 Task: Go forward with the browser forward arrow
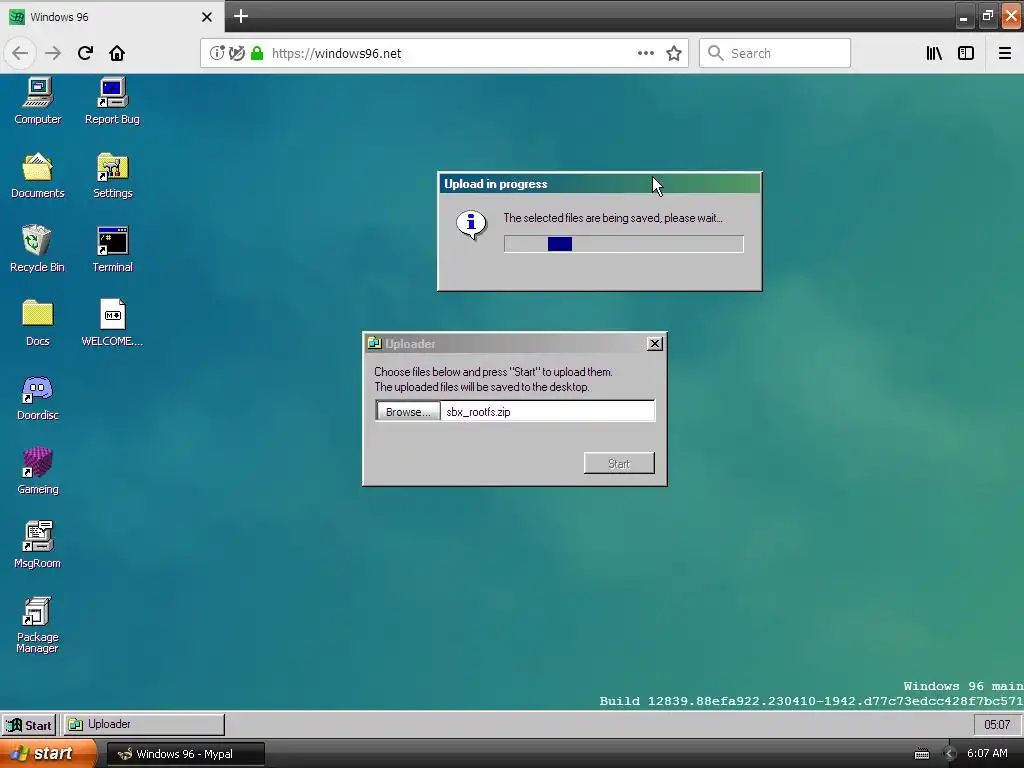(x=53, y=53)
